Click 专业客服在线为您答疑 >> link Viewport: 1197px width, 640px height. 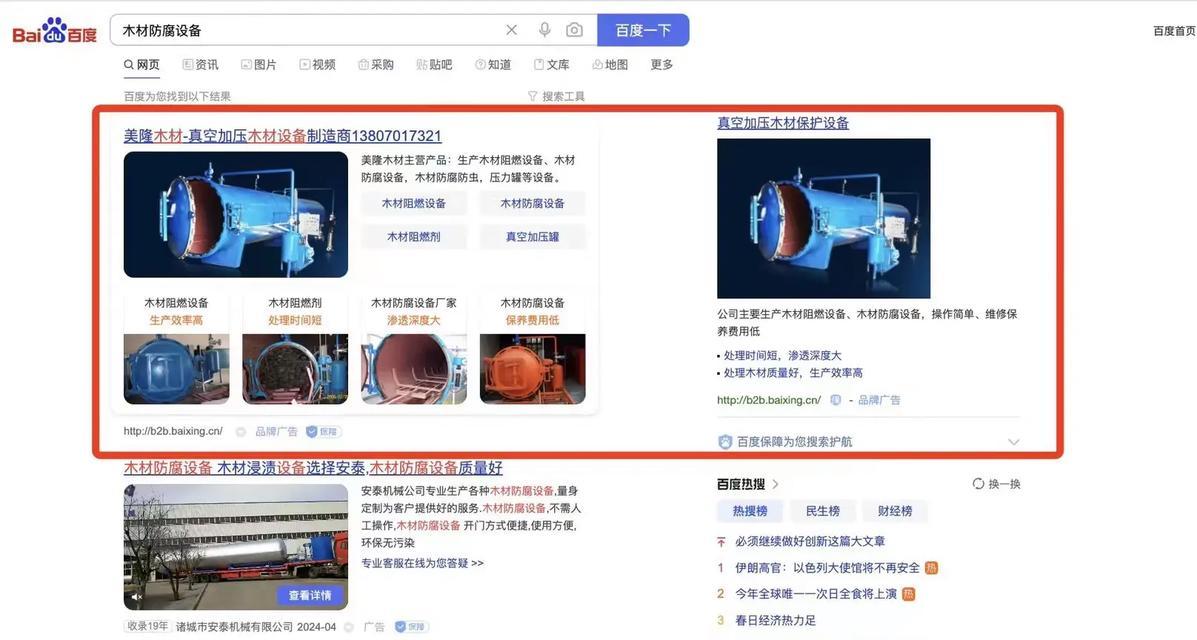coord(422,563)
